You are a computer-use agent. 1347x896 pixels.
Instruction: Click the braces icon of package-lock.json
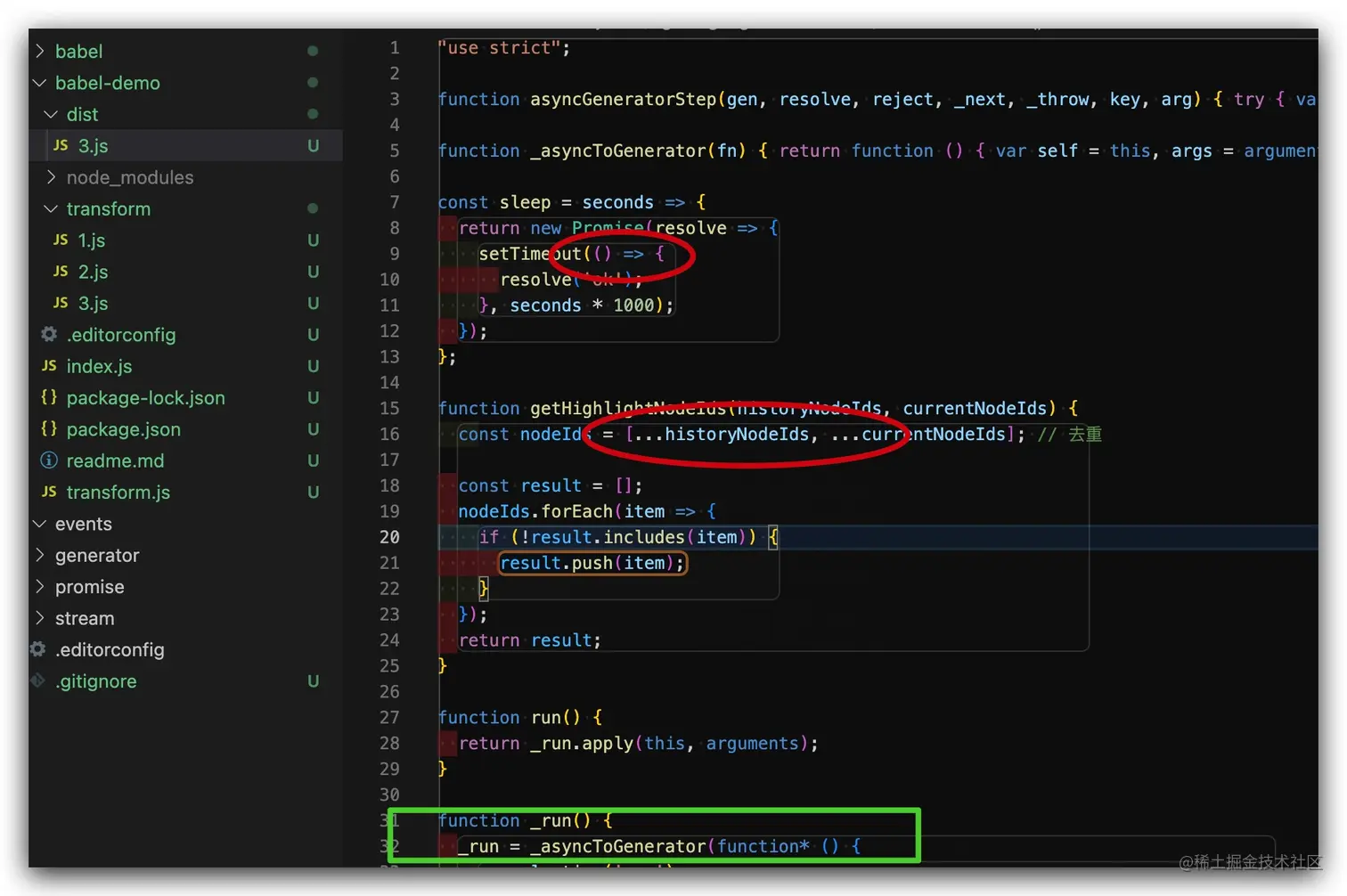click(50, 397)
